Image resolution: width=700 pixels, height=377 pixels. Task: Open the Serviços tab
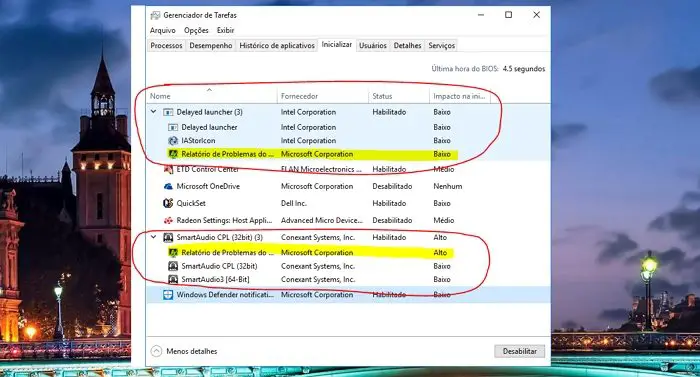point(442,46)
